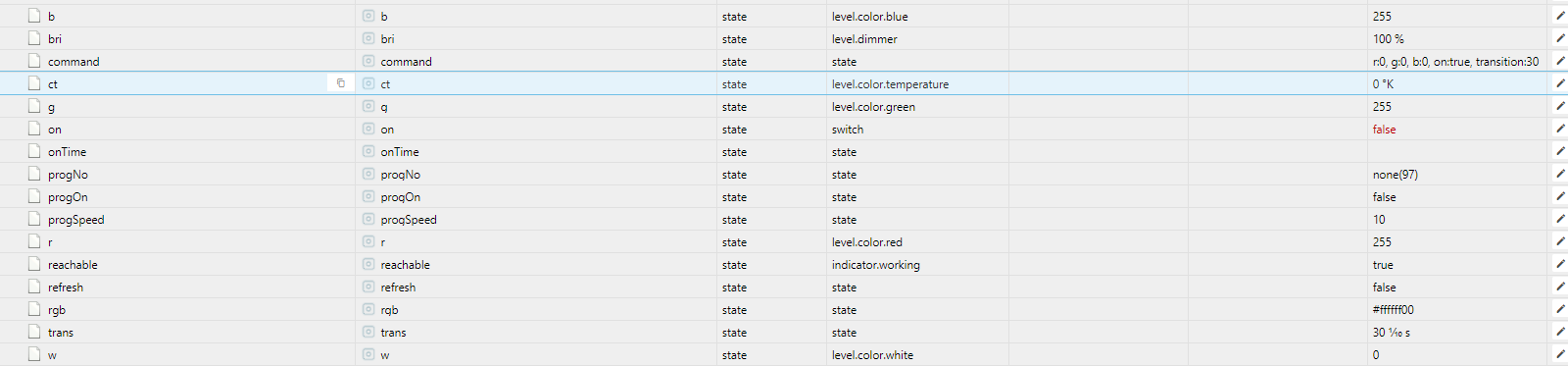
Task: Select the 'on' ID in tree
Action: [55, 130]
